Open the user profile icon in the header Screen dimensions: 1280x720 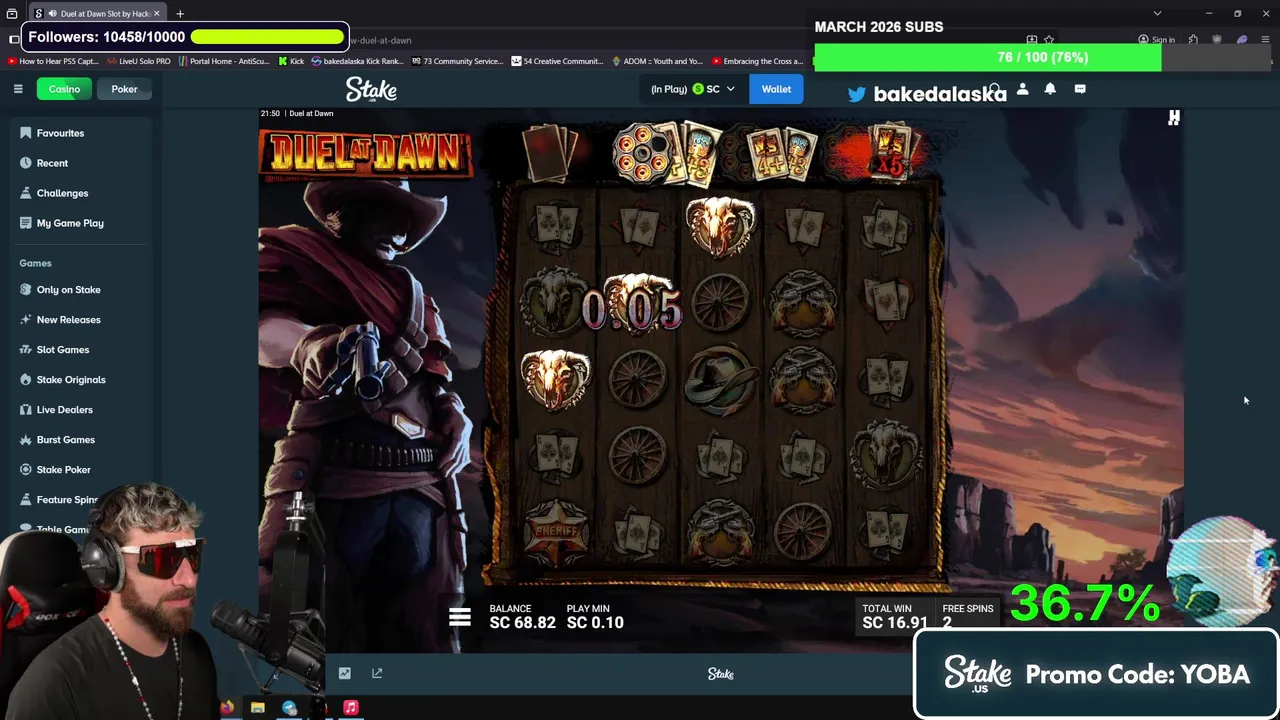click(x=1022, y=89)
